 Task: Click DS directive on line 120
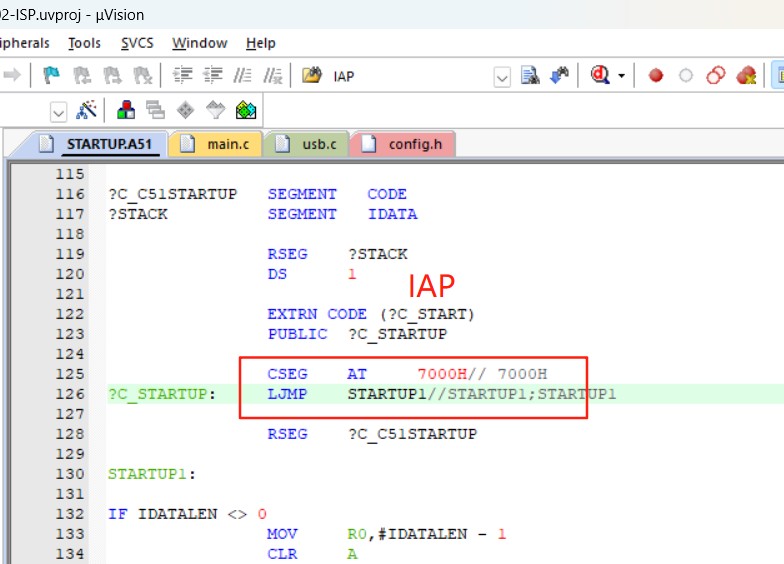[277, 274]
